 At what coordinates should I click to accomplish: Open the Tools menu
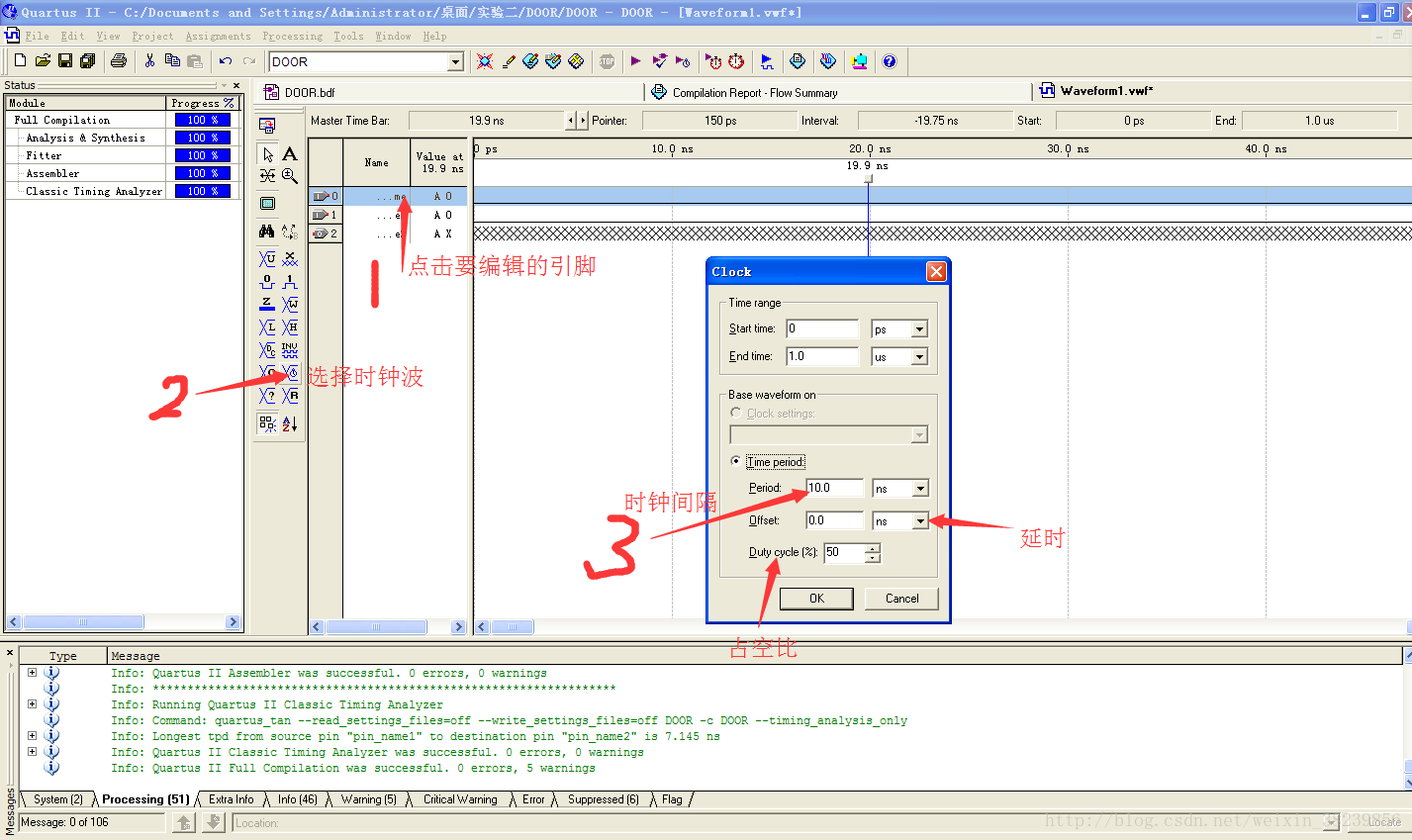(x=348, y=36)
